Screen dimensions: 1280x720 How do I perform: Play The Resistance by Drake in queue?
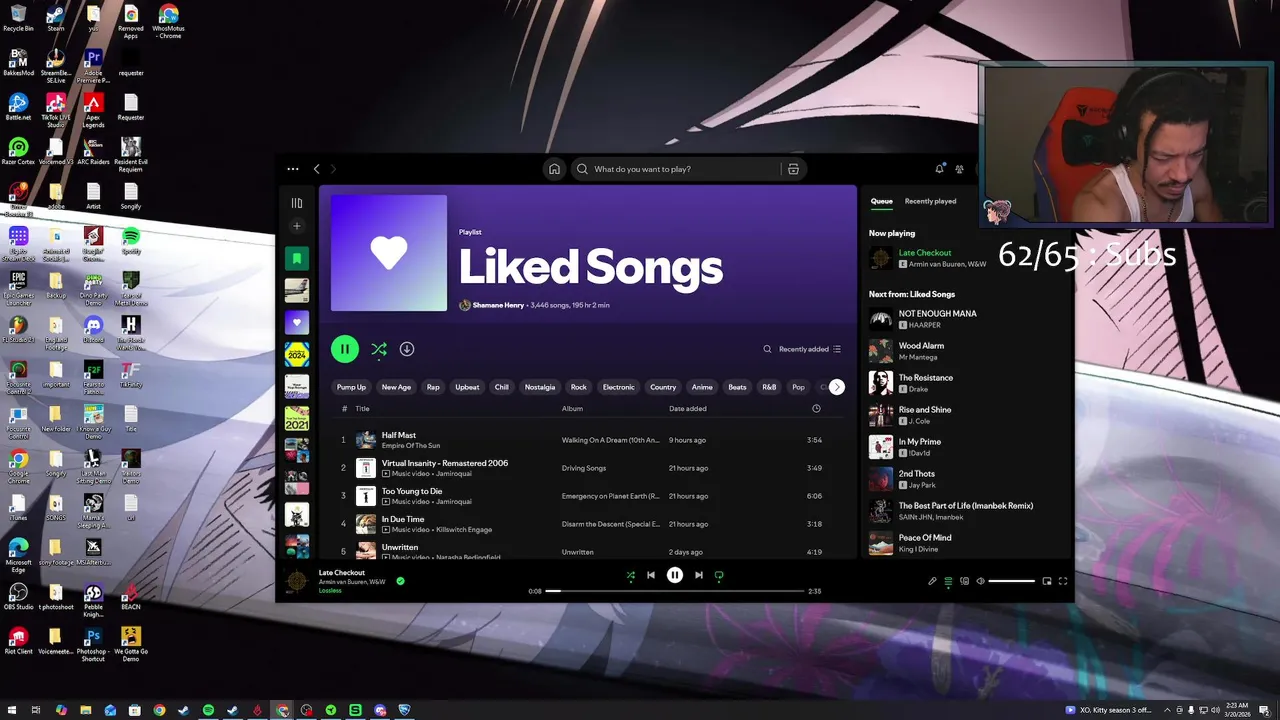tap(965, 383)
